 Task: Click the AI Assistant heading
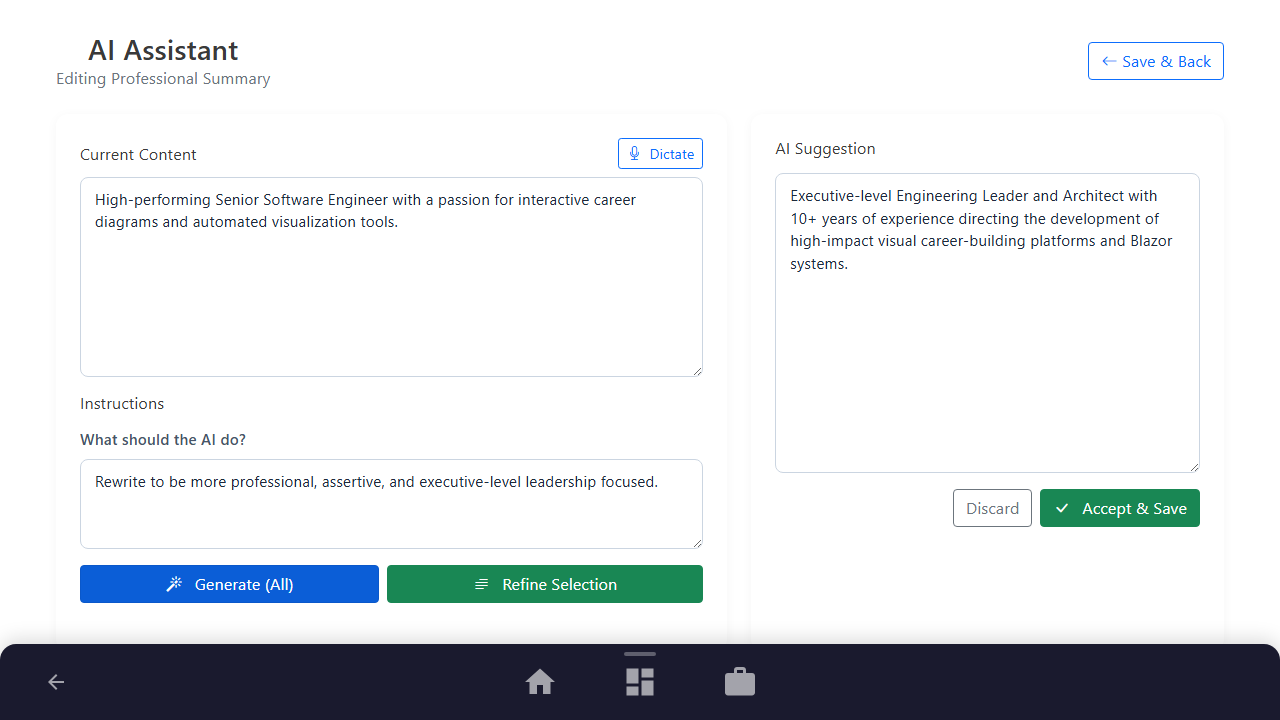pyautogui.click(x=163, y=50)
